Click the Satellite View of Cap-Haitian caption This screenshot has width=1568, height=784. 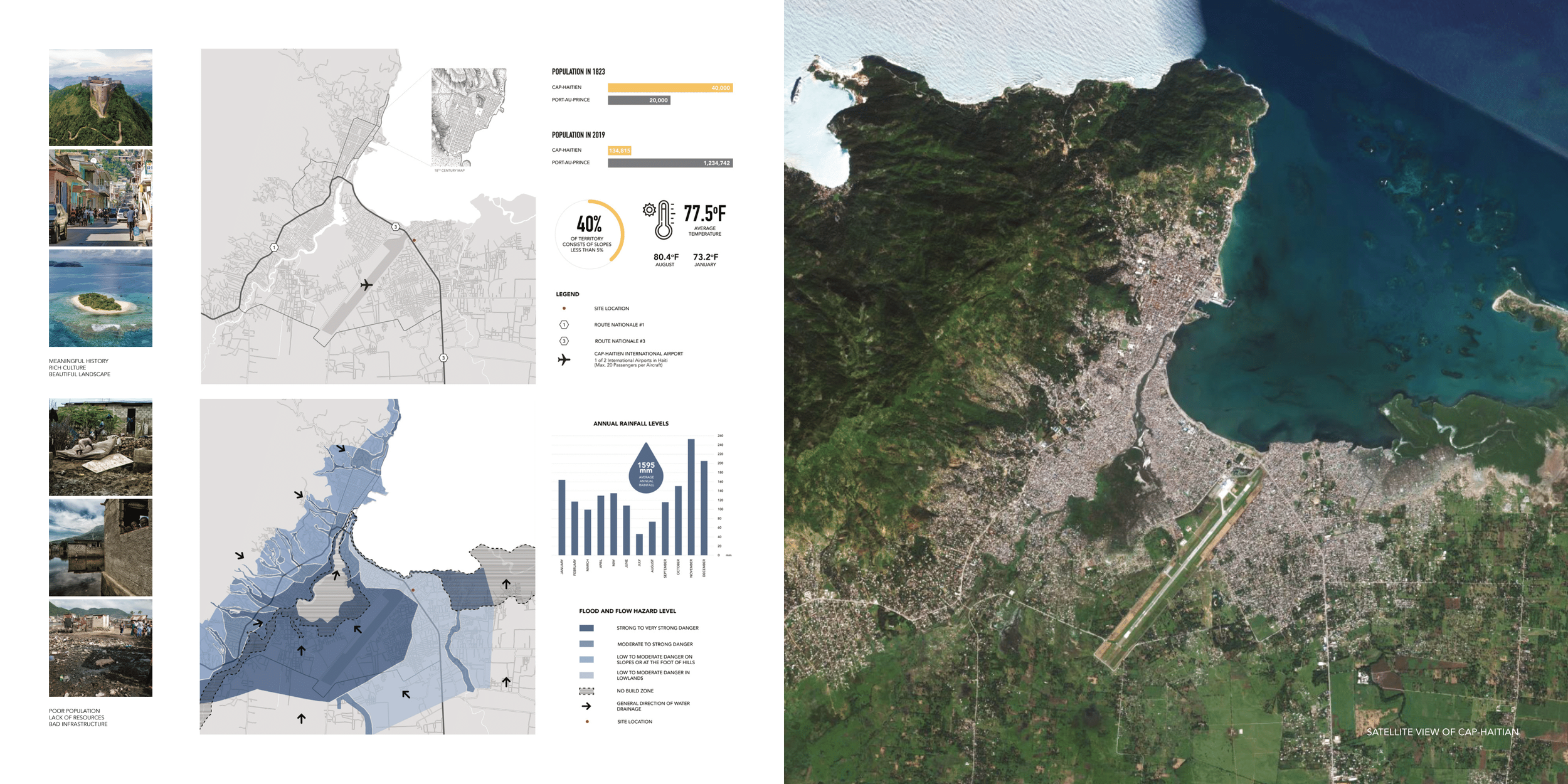coord(1443,732)
